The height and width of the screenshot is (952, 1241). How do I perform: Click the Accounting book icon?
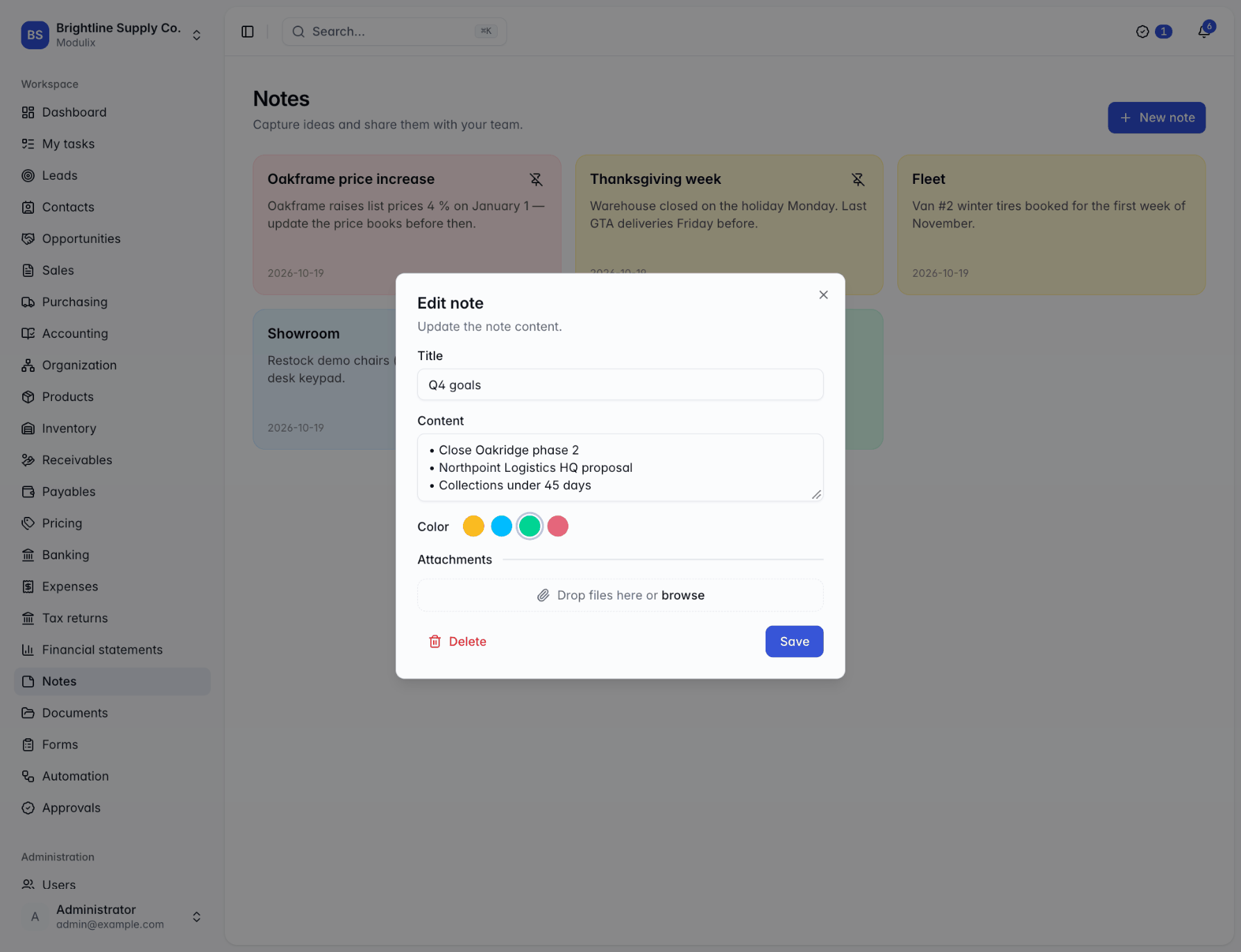(x=28, y=333)
